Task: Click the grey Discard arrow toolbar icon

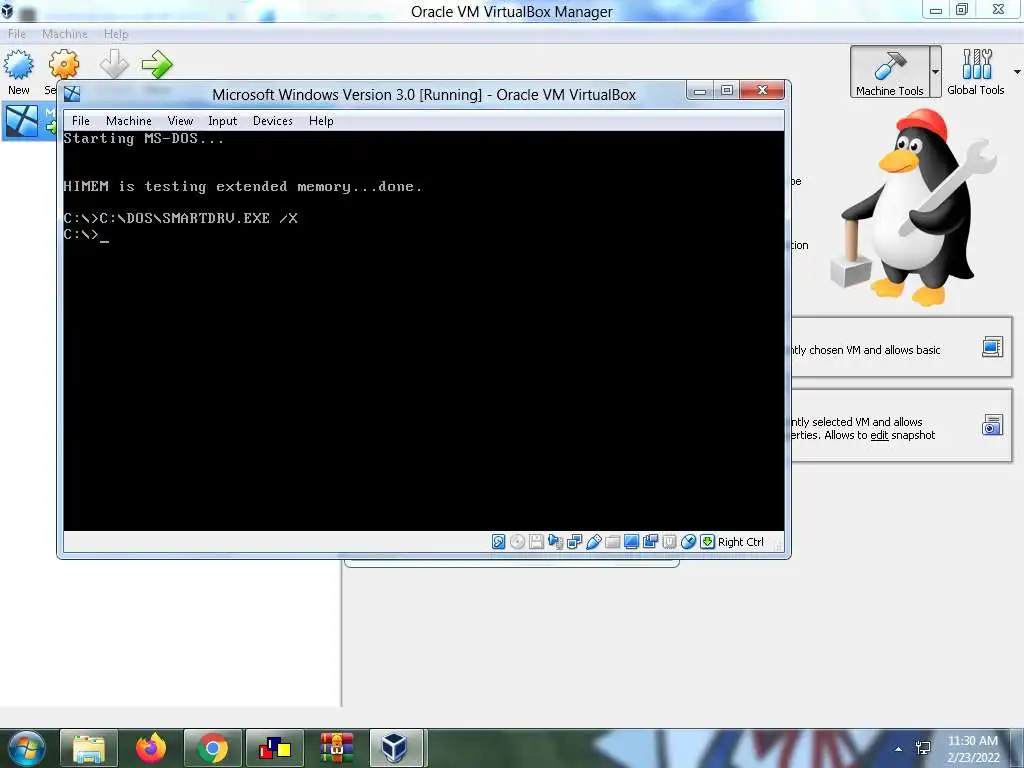Action: point(114,64)
